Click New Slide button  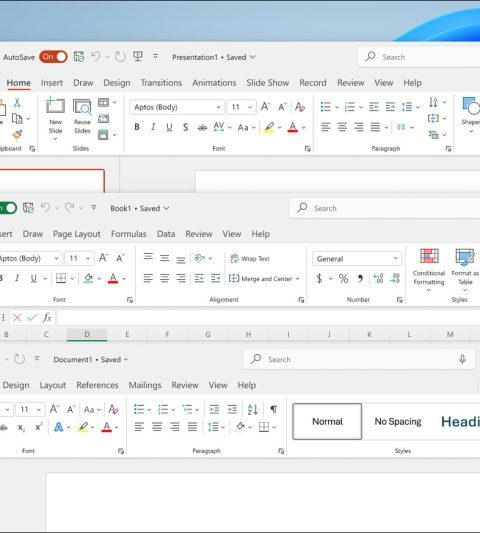tap(55, 119)
